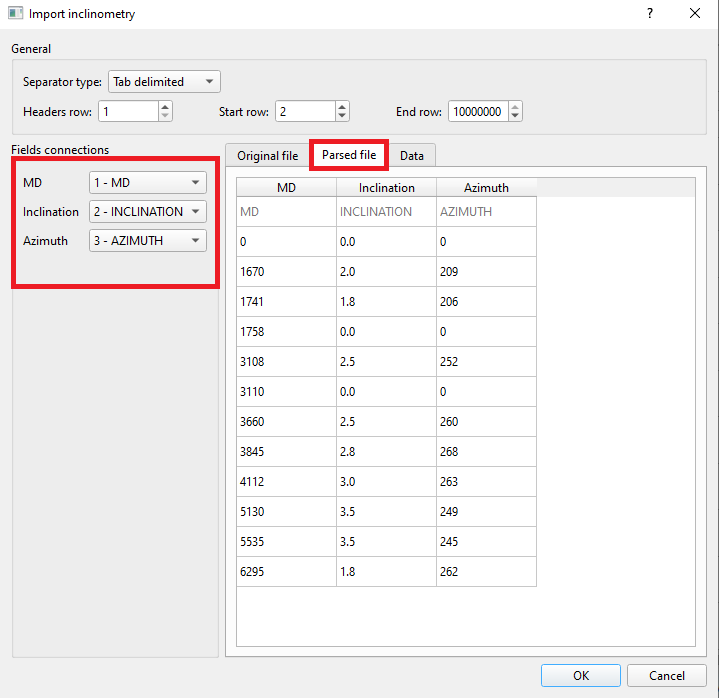The image size is (719, 698).
Task: Select the Azimuth cell 260
Action: (x=487, y=421)
